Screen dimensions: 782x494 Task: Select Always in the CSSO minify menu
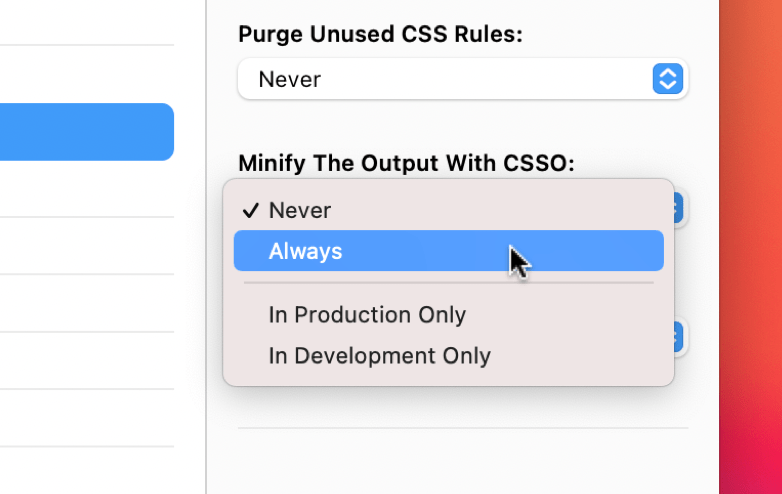tap(448, 251)
